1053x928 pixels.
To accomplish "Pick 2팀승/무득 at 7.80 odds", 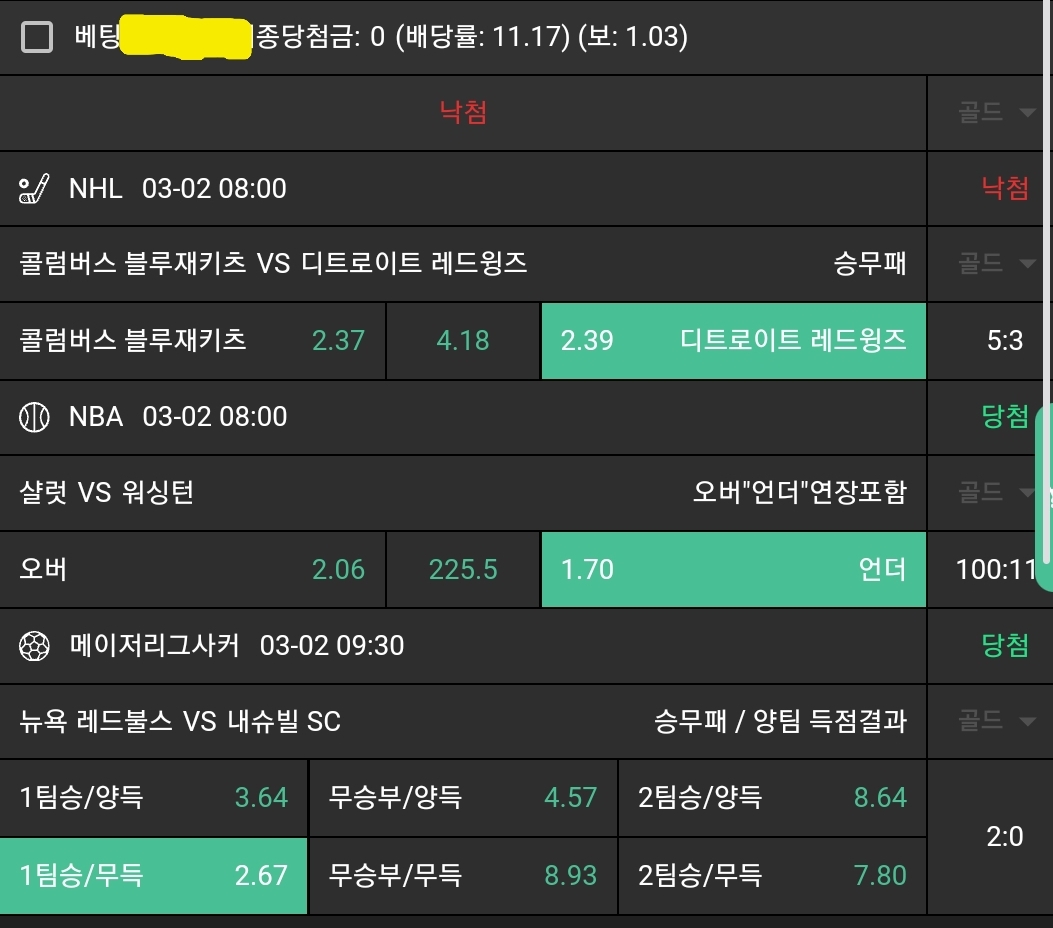I will (772, 876).
